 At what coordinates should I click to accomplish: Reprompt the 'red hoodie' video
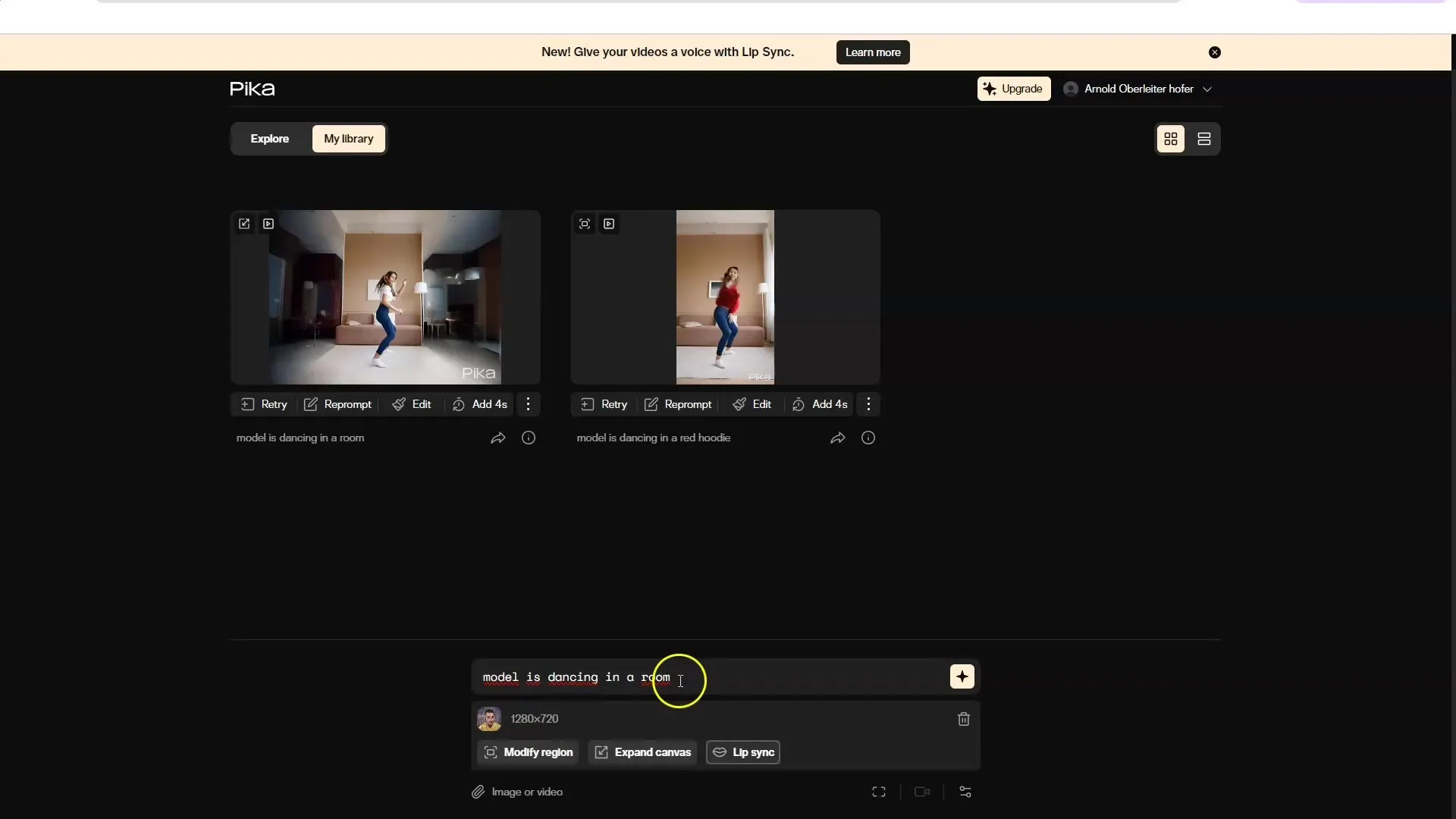pyautogui.click(x=678, y=404)
